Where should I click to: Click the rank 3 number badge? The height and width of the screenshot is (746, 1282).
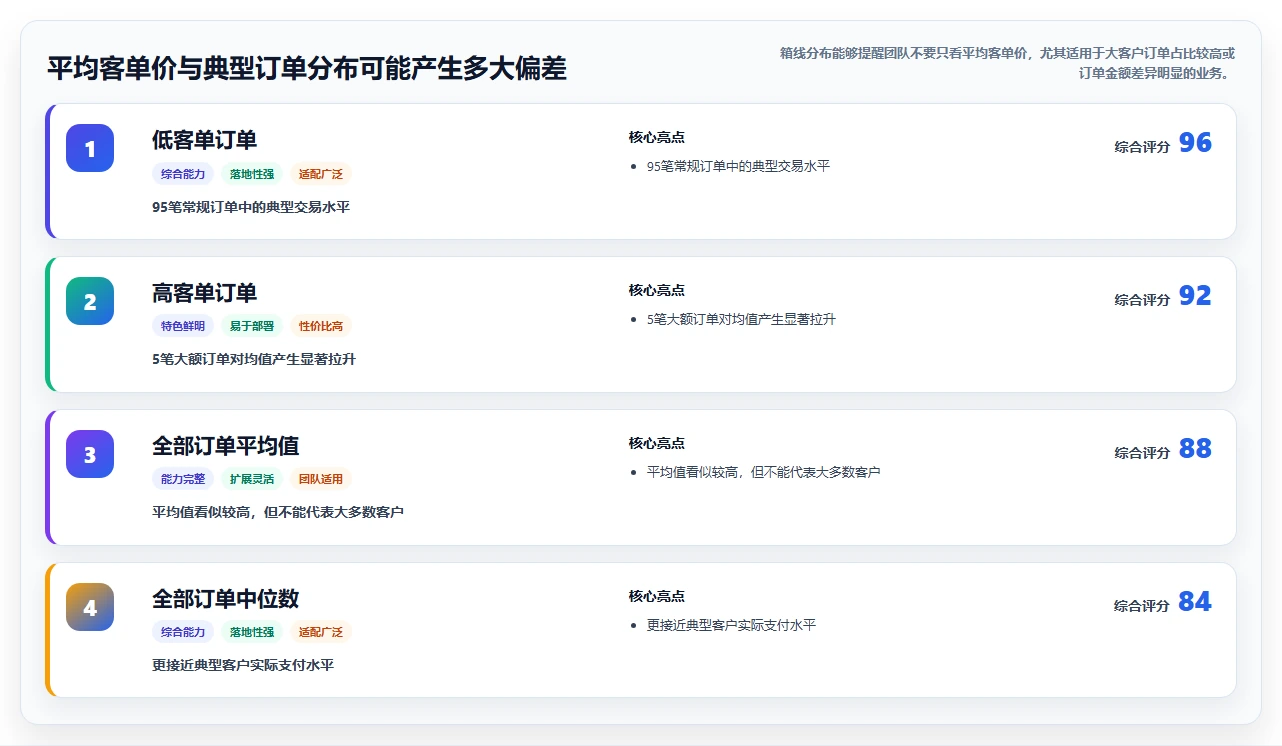[90, 454]
